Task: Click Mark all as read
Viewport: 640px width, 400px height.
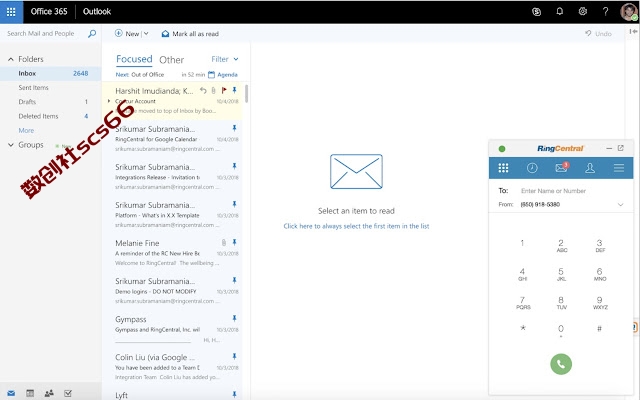Action: 190,33
